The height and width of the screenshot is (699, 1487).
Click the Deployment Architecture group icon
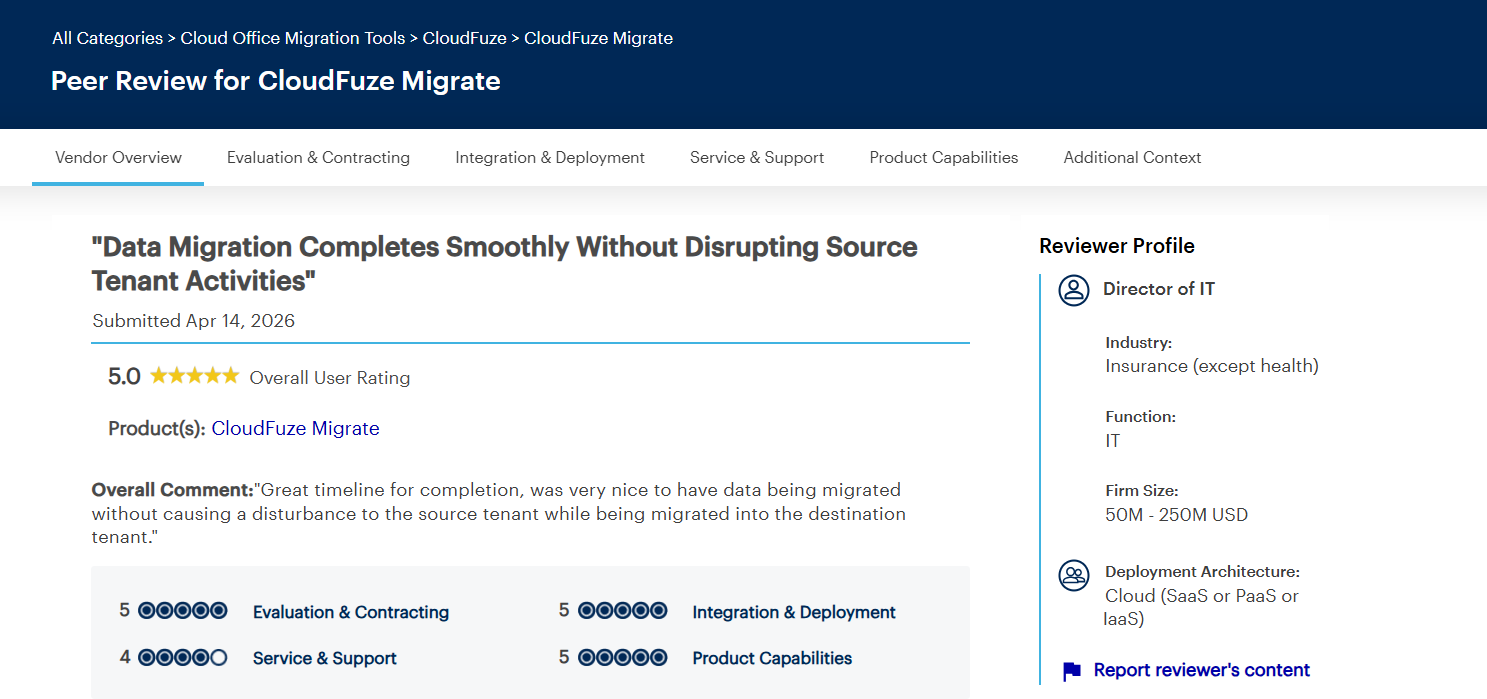(x=1074, y=575)
